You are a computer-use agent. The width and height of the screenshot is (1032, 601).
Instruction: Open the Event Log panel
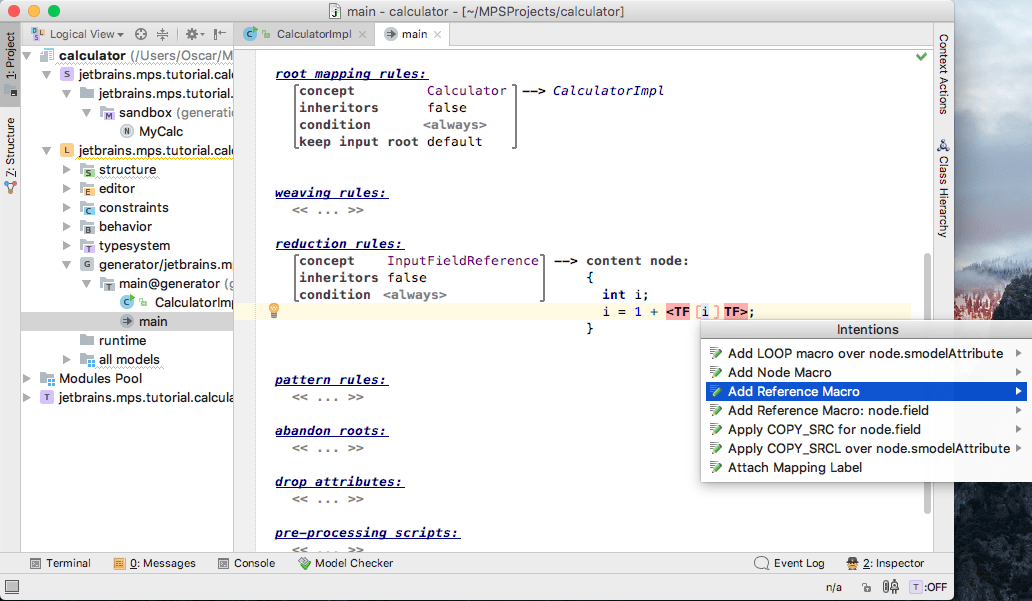click(x=788, y=563)
